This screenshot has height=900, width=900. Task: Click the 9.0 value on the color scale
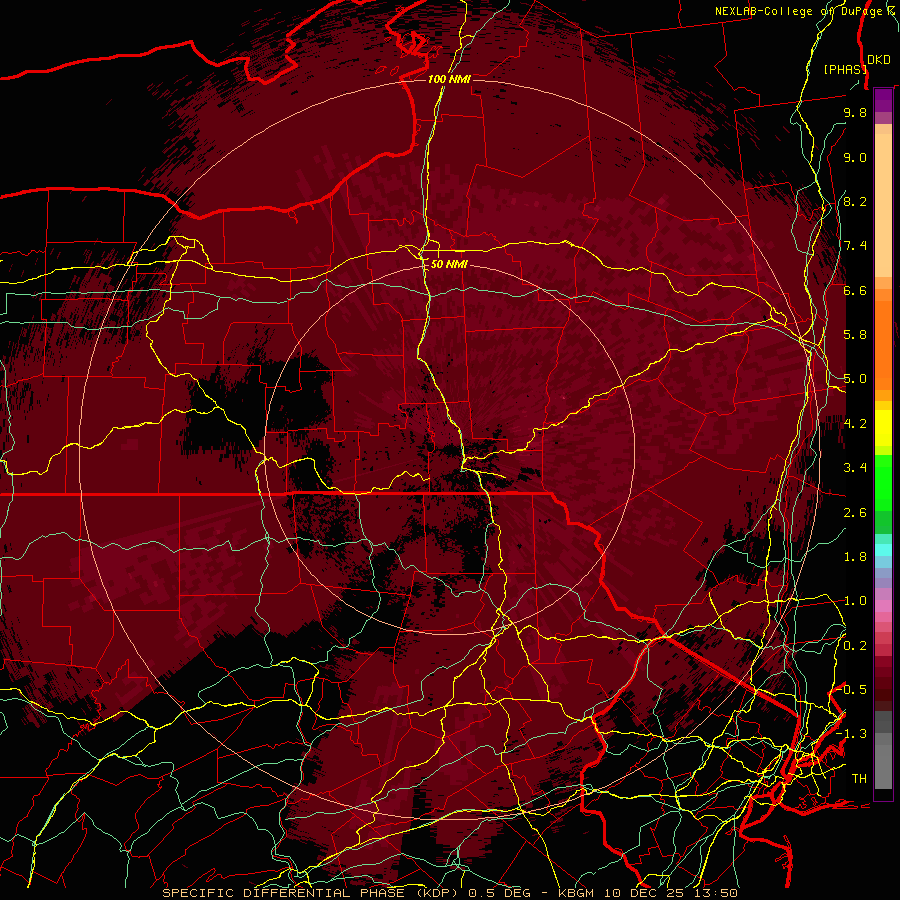(855, 157)
